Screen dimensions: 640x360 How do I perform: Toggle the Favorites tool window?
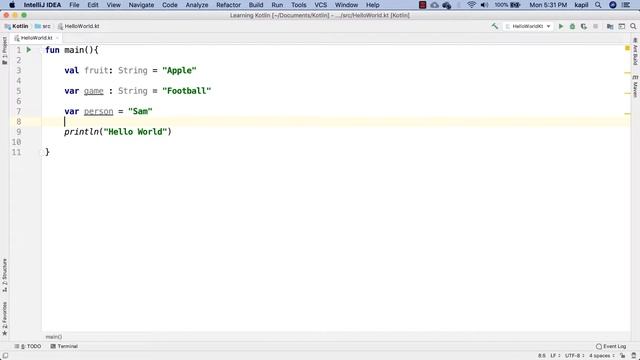4,319
